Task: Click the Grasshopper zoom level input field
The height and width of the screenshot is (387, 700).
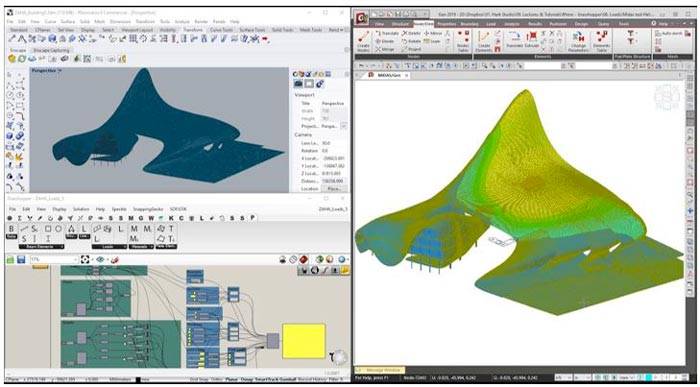Action: click(x=54, y=259)
